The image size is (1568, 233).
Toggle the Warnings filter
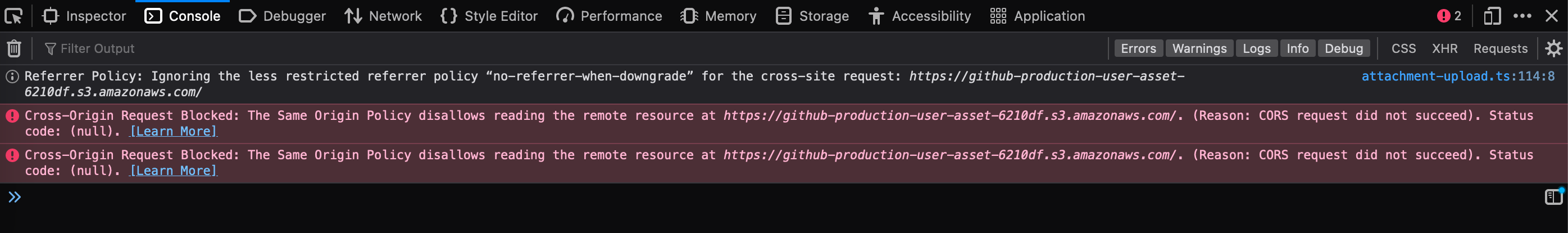tap(1198, 48)
